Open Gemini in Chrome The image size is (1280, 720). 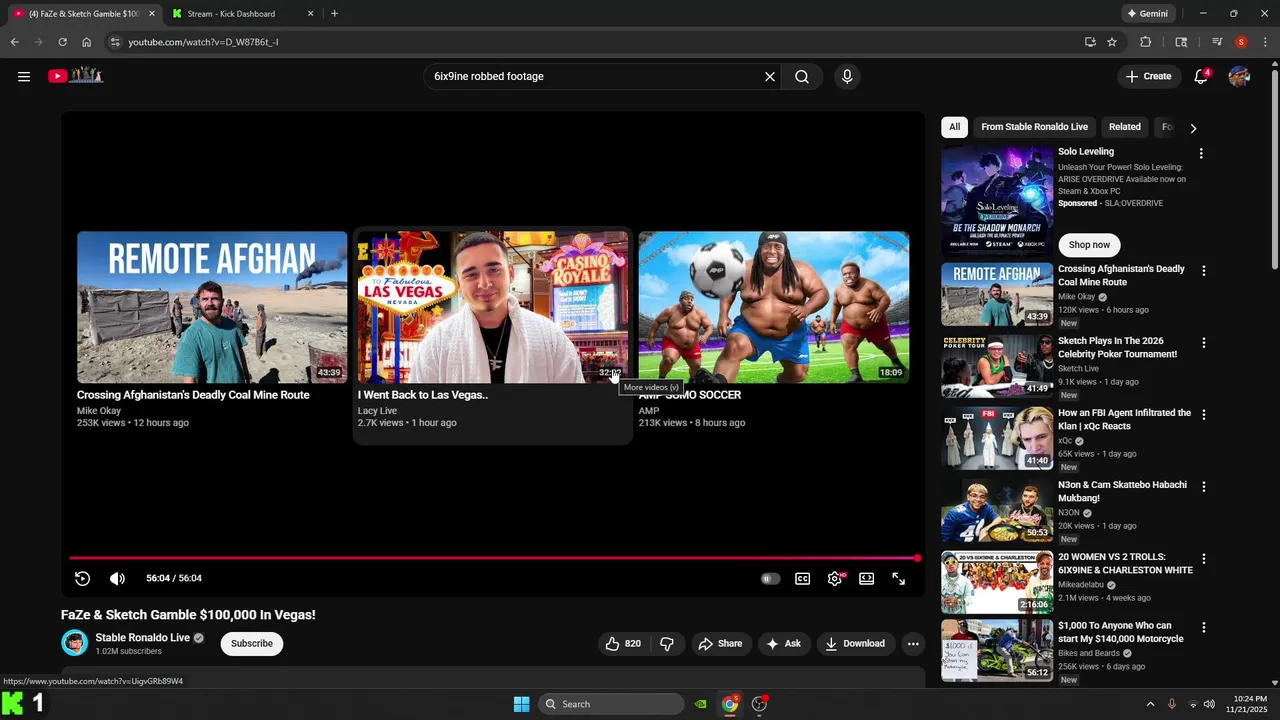[x=1147, y=14]
